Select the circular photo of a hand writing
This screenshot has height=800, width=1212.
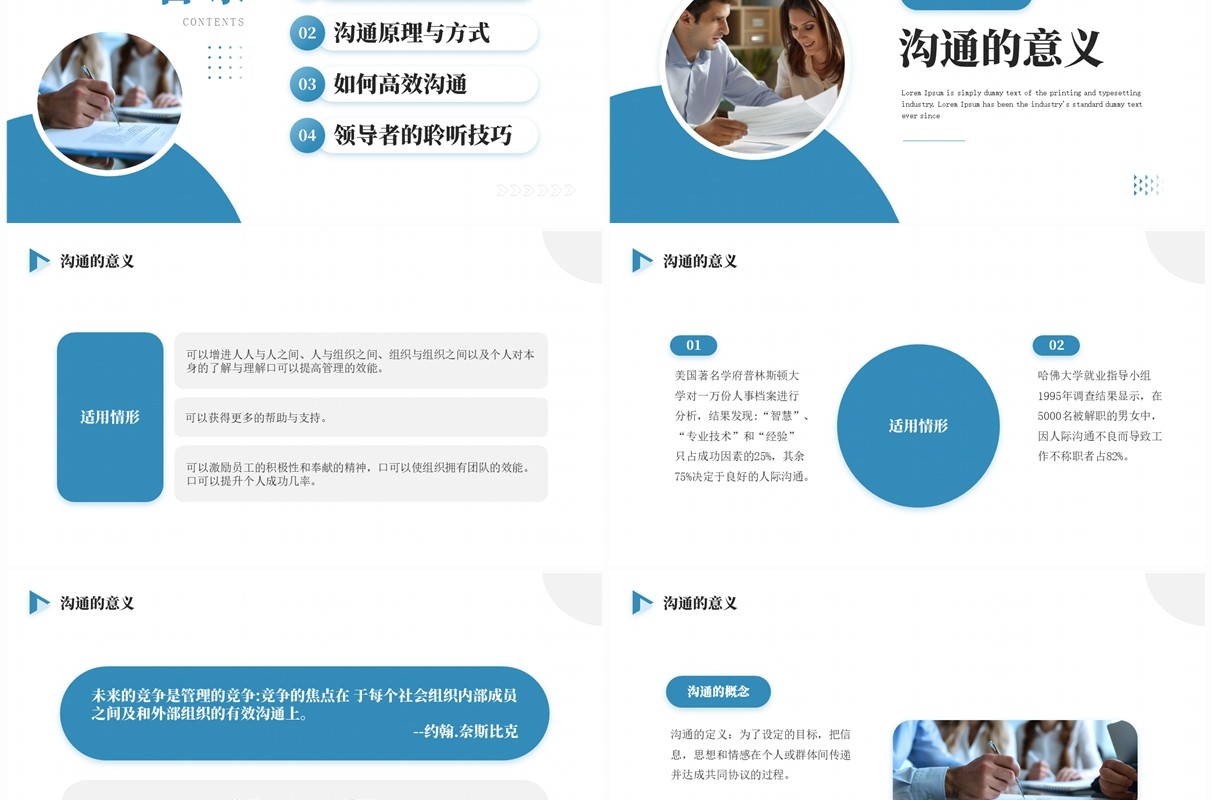(110, 102)
